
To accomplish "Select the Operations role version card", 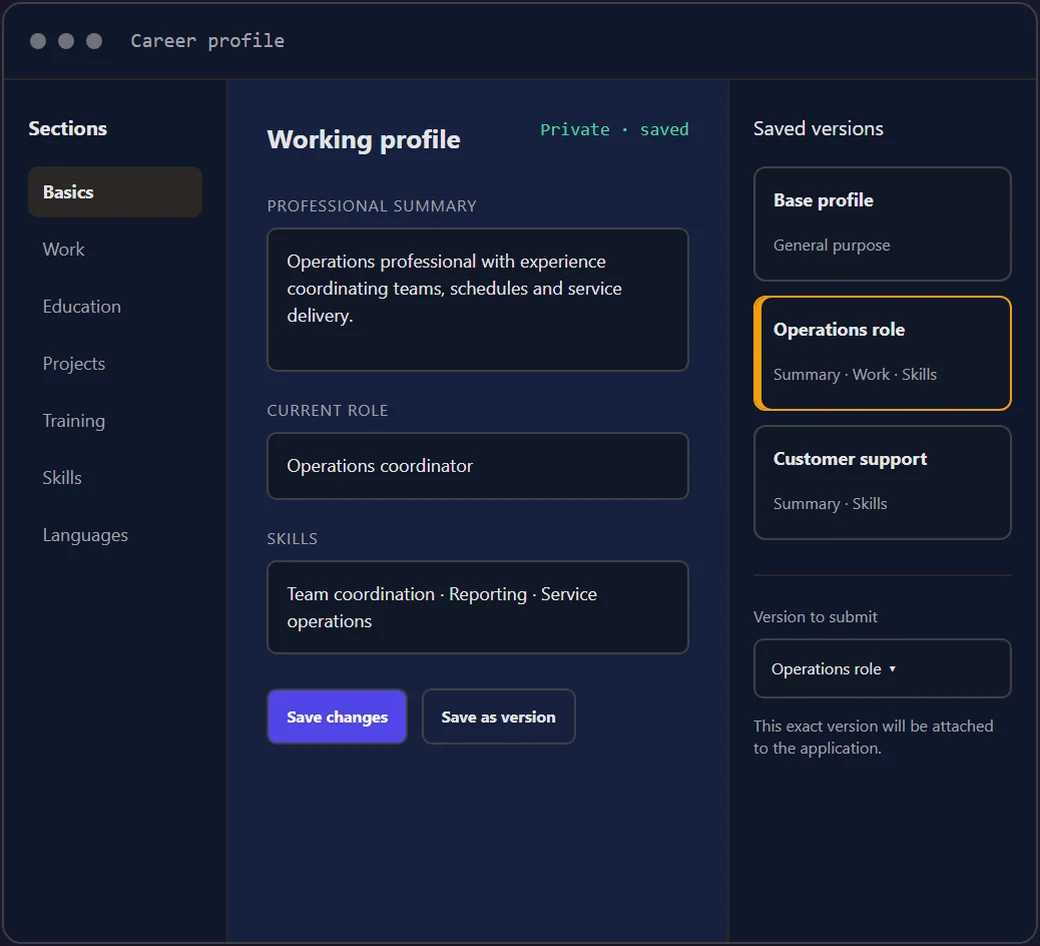I will point(882,353).
